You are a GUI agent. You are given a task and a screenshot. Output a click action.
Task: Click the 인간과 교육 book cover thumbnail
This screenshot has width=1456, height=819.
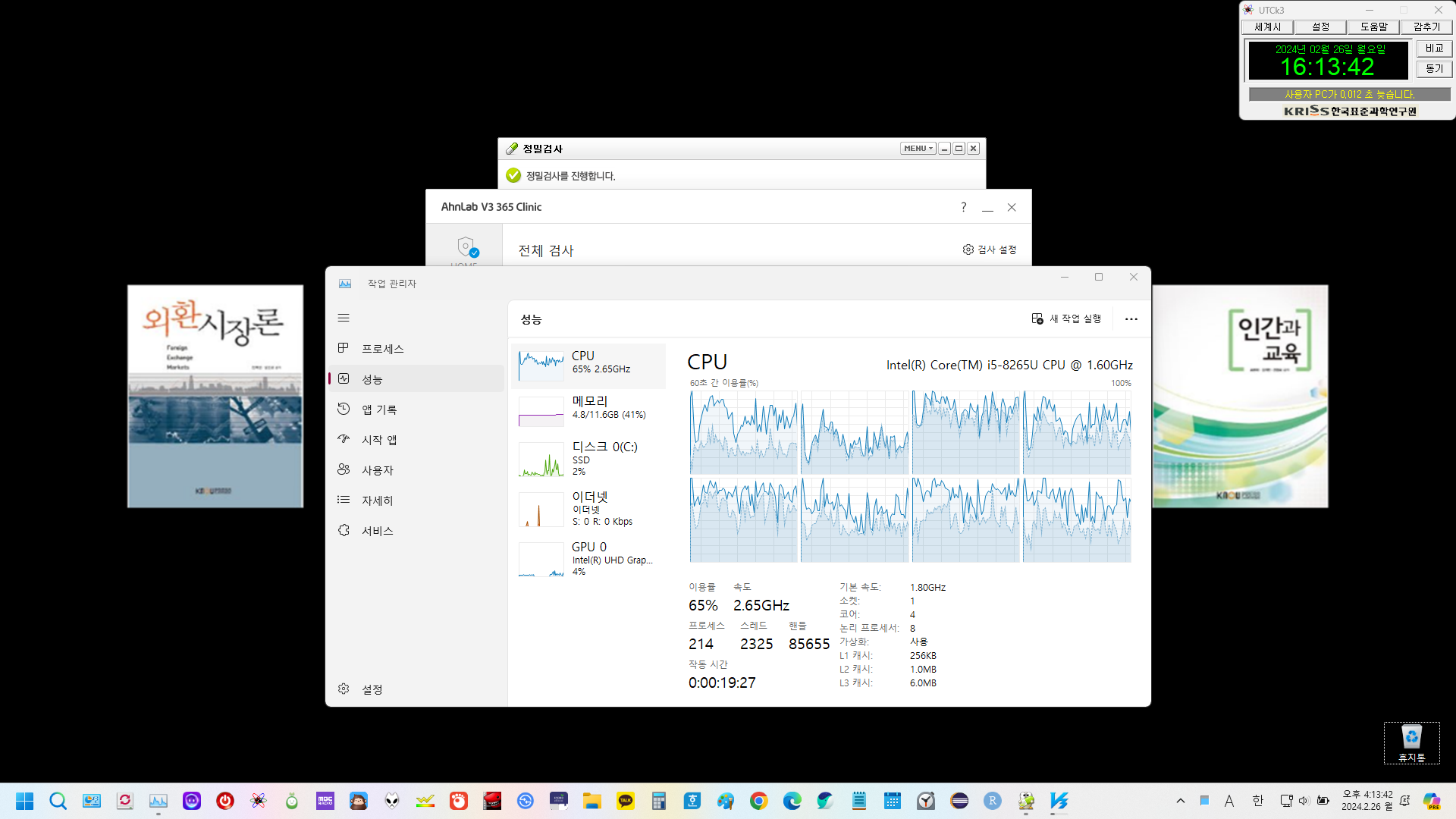tap(1241, 396)
